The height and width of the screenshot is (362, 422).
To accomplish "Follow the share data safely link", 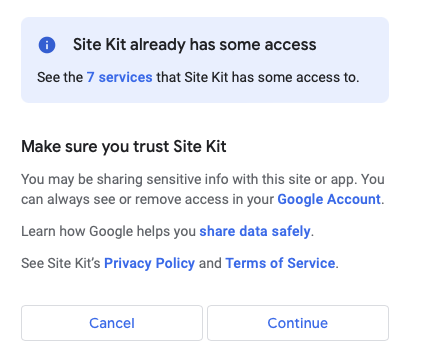I will [x=255, y=231].
